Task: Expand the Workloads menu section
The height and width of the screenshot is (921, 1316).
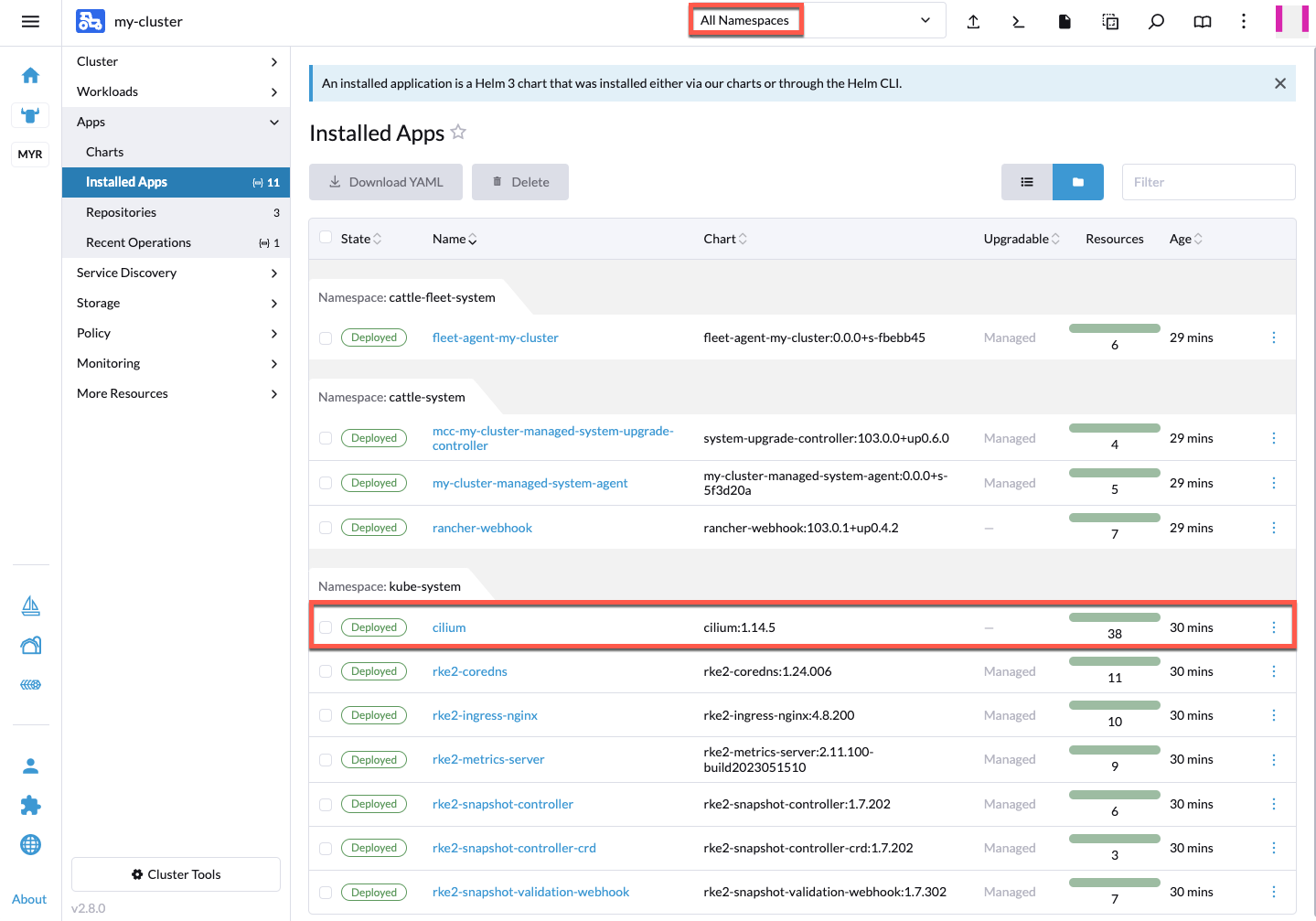Action: point(176,91)
